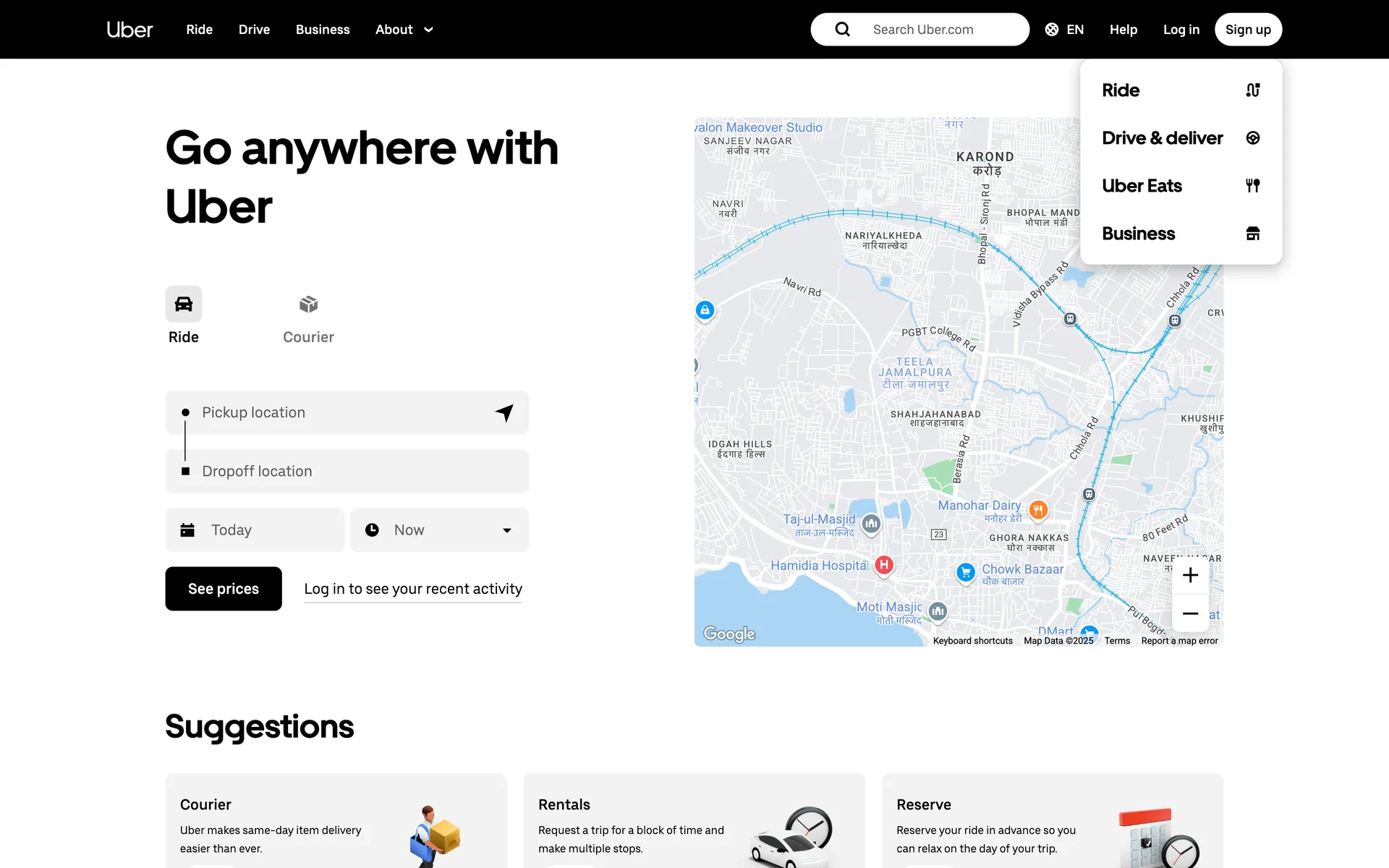Click the Manohar Dairy restaurant marker

[1038, 510]
